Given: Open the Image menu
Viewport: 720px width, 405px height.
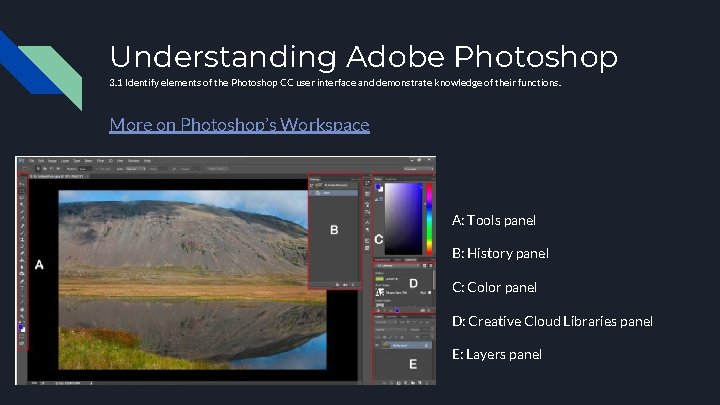Looking at the screenshot, I should [x=52, y=161].
